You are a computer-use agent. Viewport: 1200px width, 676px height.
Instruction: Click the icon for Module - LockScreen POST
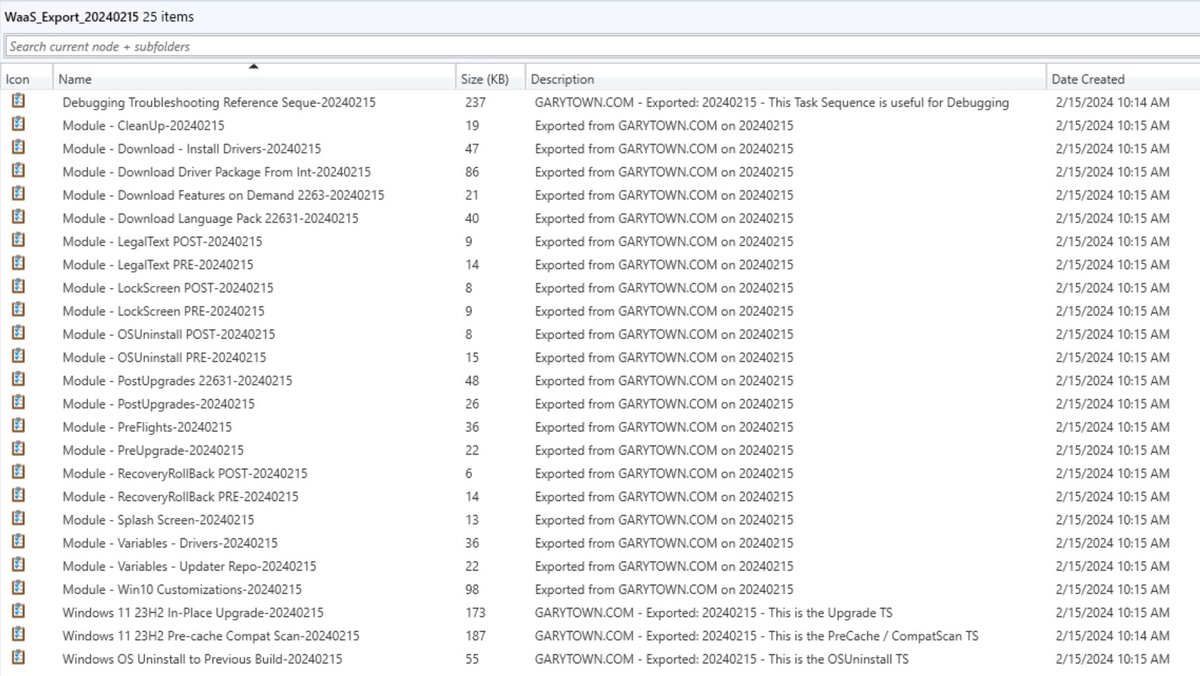point(18,287)
